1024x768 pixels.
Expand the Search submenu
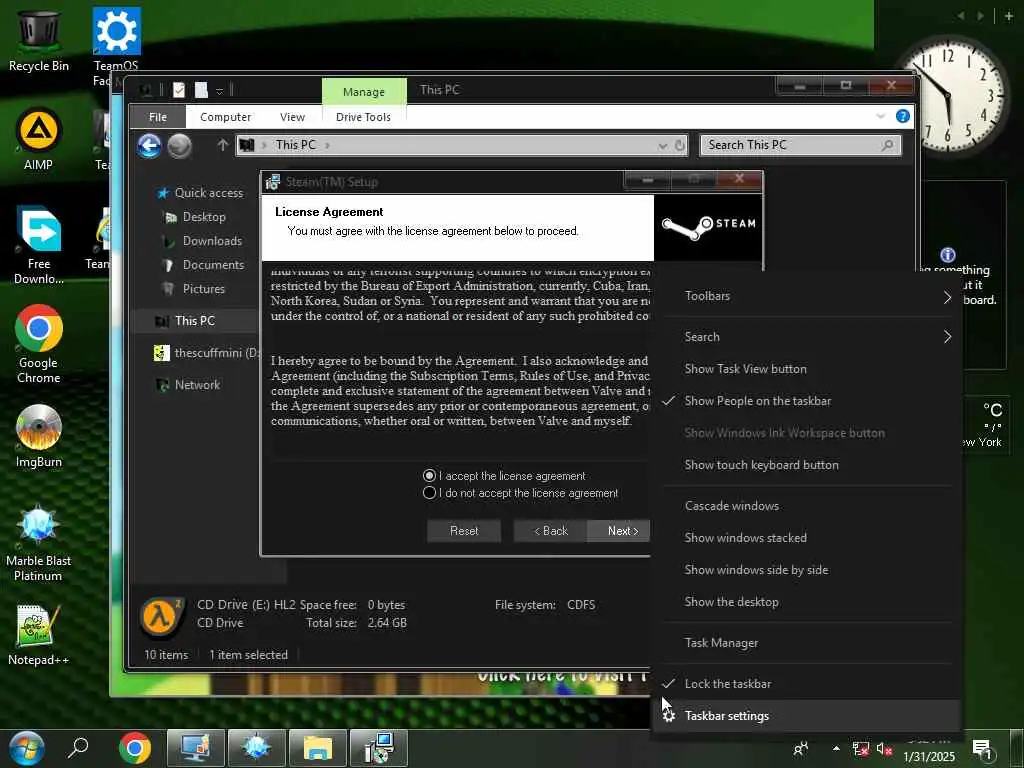806,336
